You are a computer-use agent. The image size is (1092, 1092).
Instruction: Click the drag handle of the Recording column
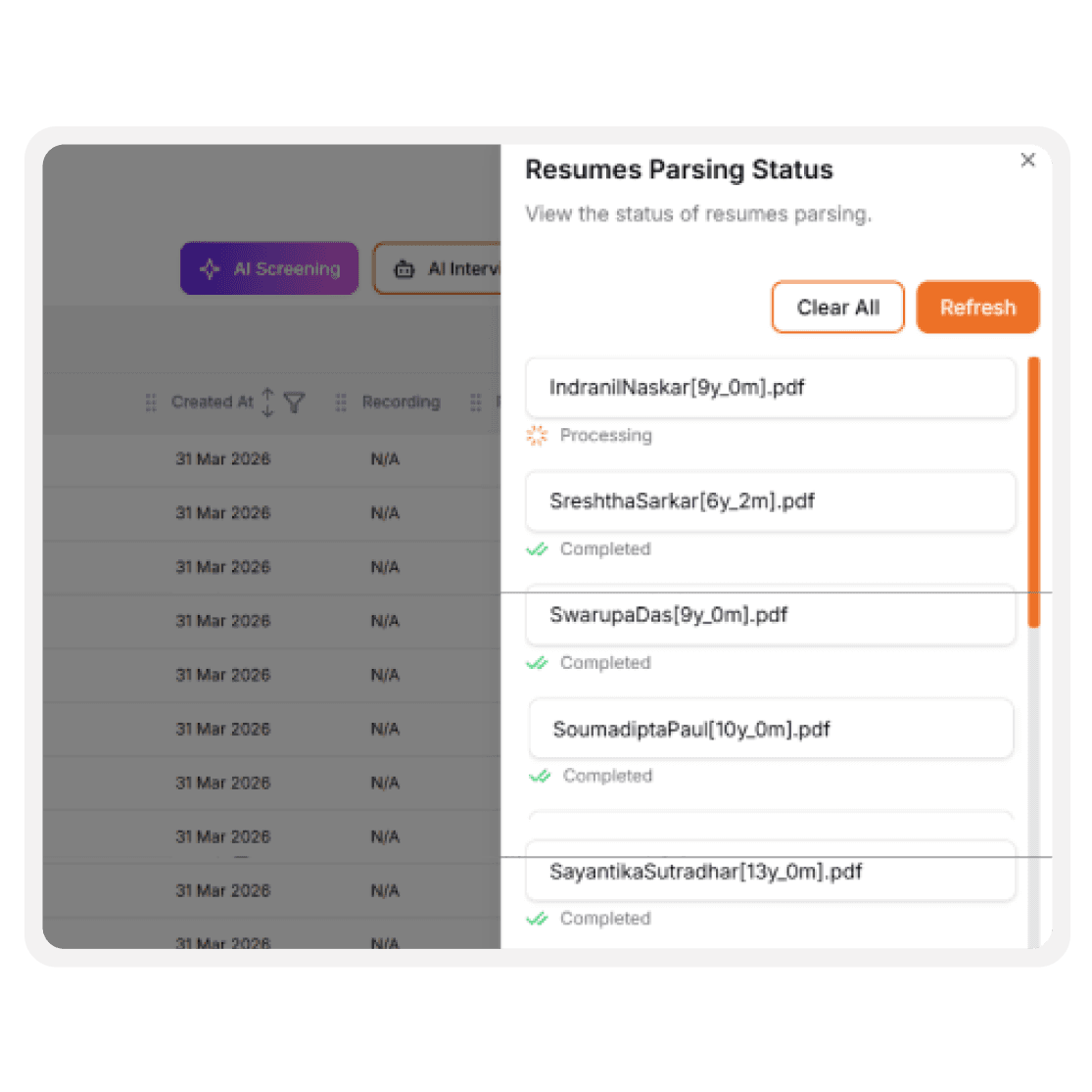340,402
